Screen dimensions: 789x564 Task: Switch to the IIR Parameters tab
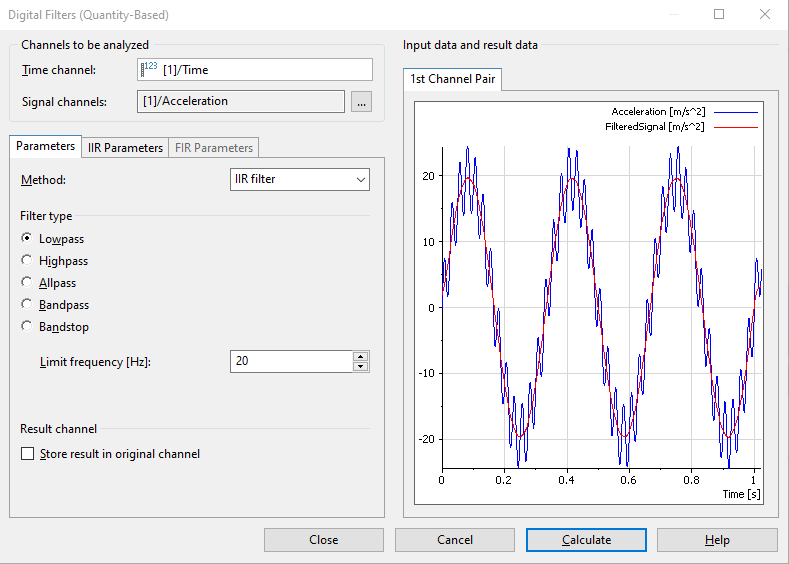coord(125,148)
